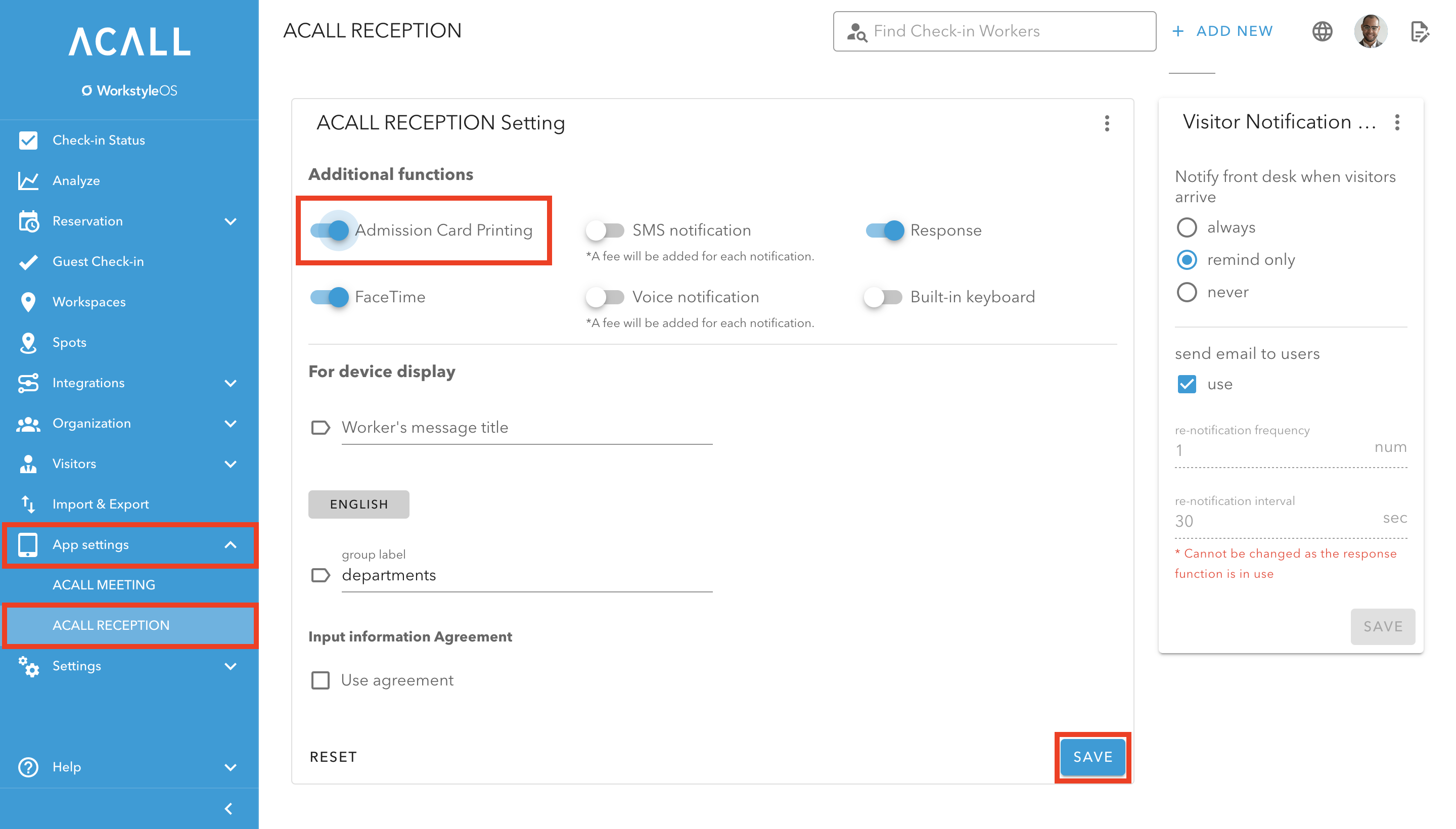Open ACALL MEETING app settings
The image size is (1456, 829).
point(129,585)
